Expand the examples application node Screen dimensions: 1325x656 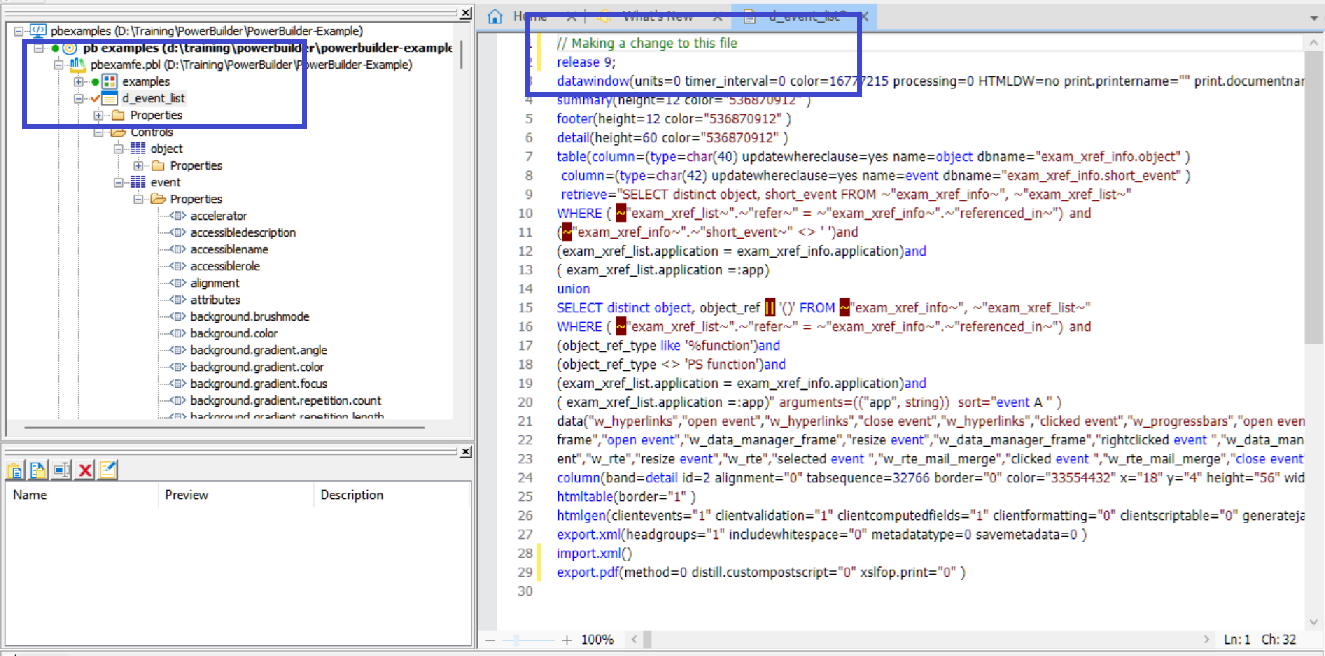tap(79, 81)
